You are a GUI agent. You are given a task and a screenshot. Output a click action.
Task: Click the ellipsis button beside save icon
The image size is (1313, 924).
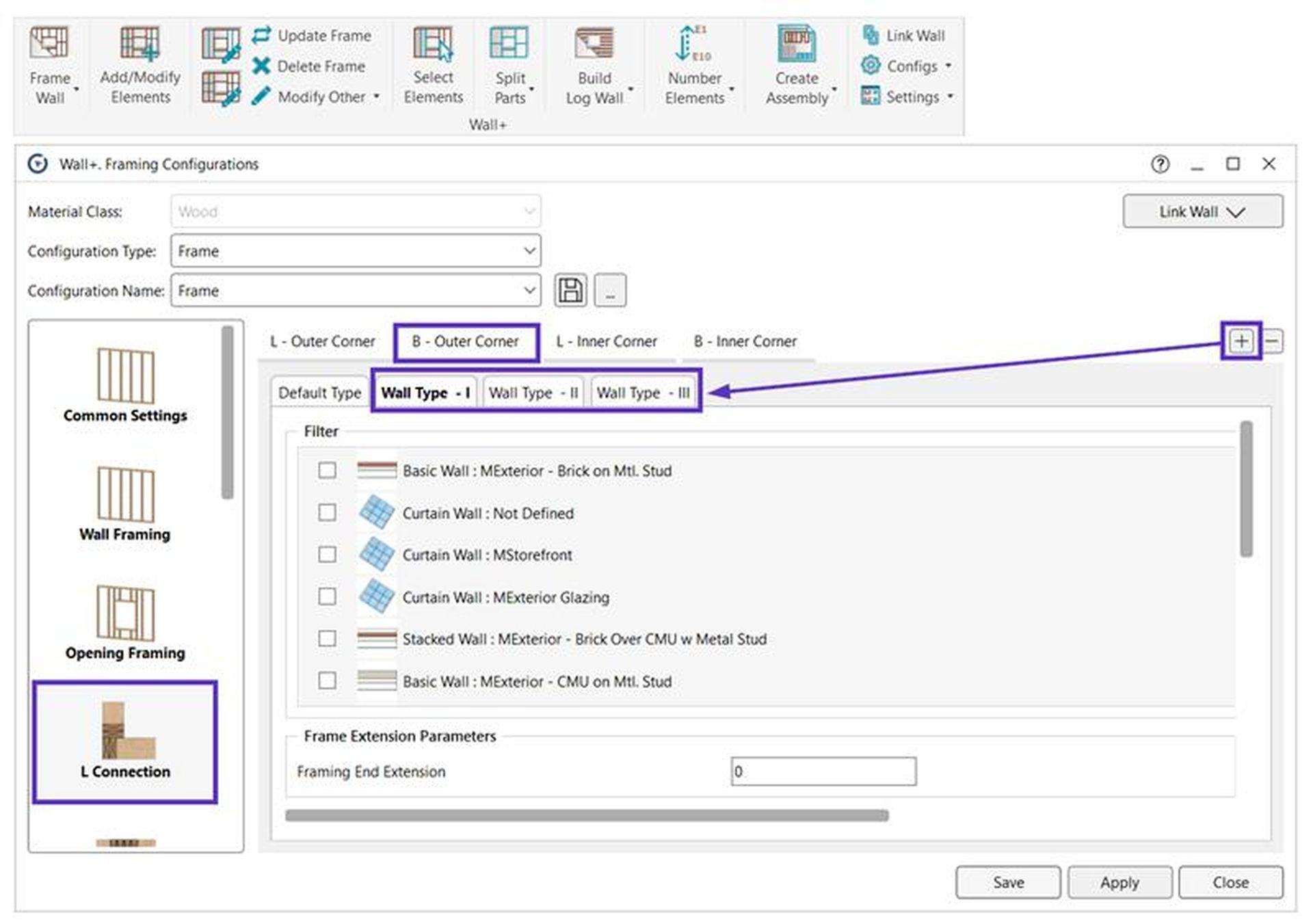pos(610,290)
